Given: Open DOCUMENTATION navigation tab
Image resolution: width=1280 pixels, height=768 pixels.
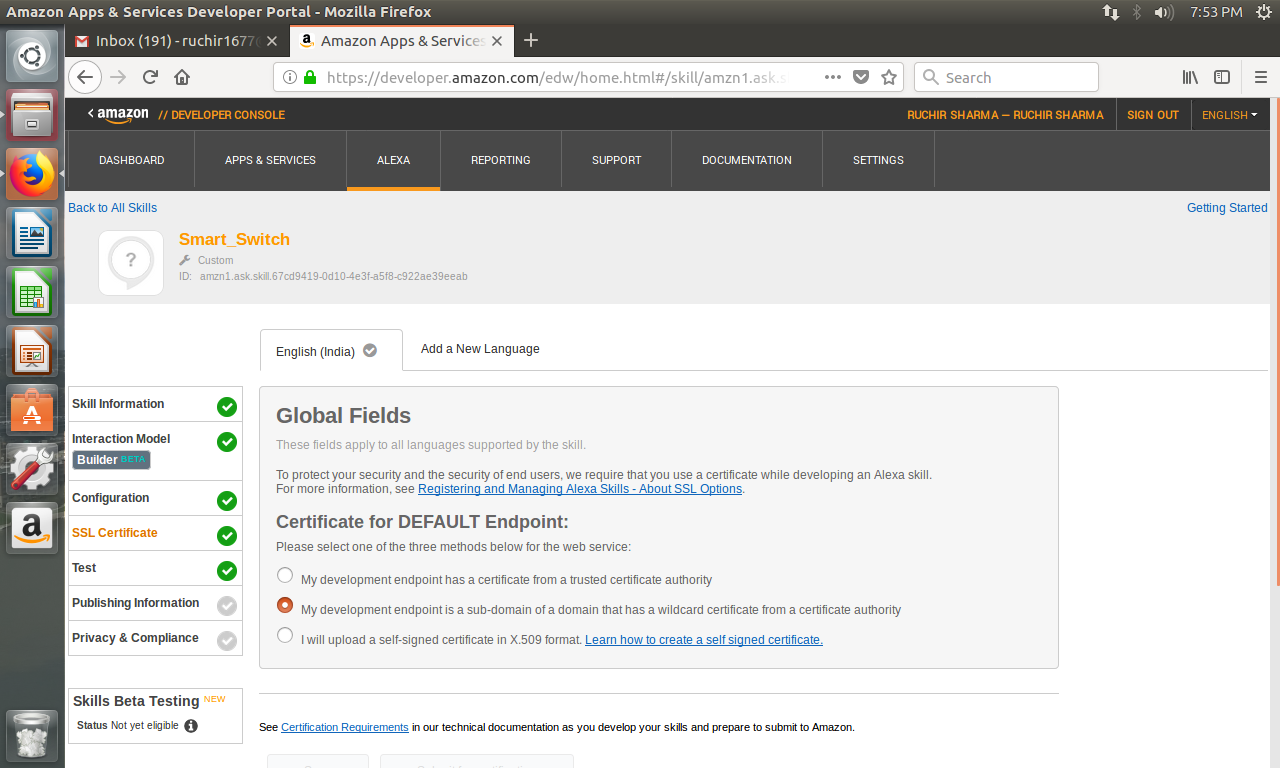Looking at the screenshot, I should coord(747,160).
